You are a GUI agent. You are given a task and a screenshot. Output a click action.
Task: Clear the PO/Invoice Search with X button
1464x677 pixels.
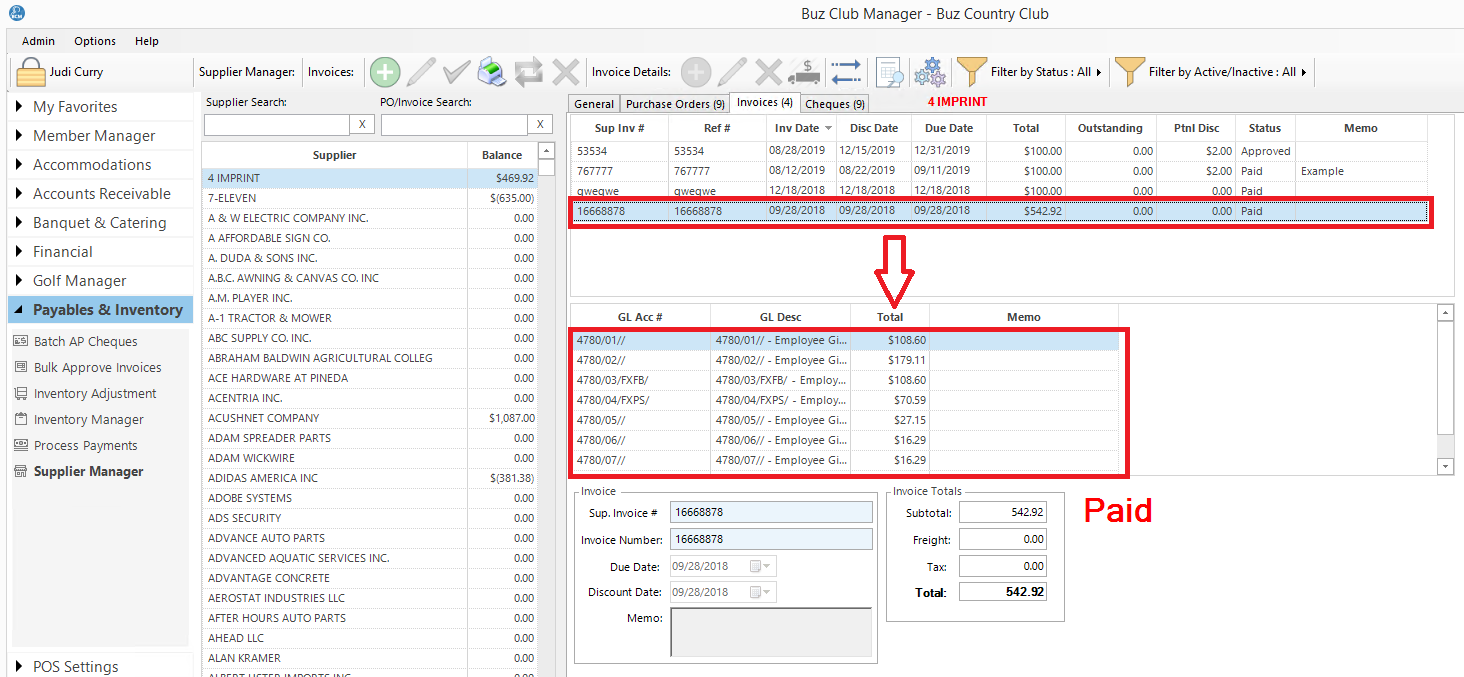(540, 124)
